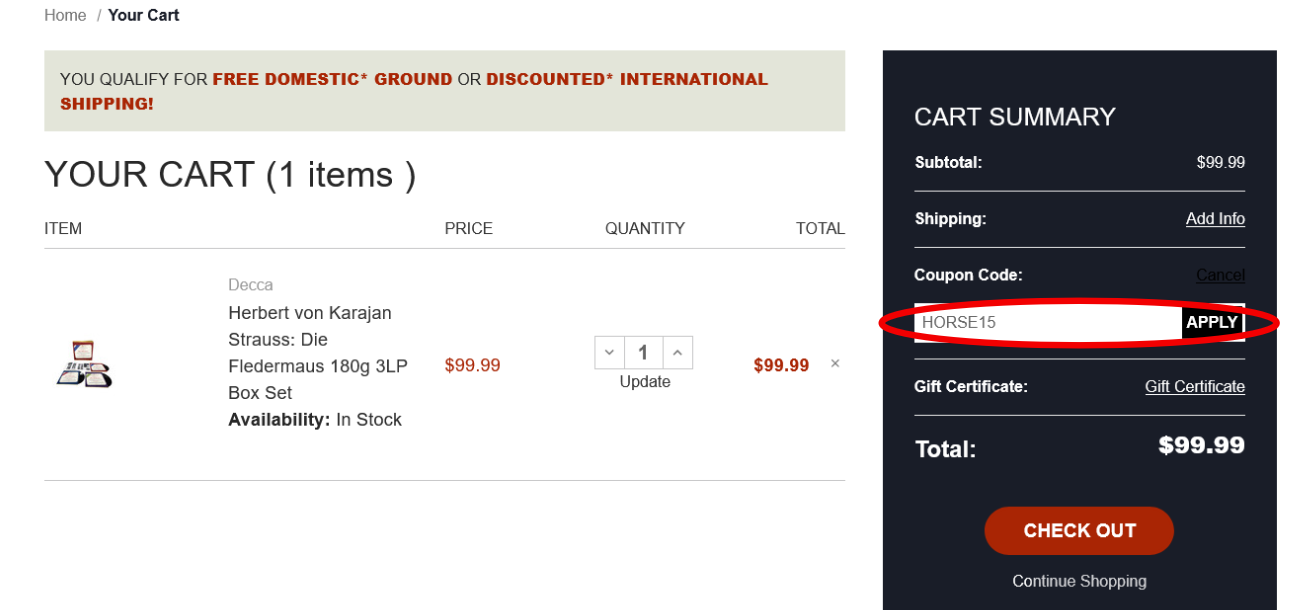Click the quantity decrease arrow
The image size is (1310, 610).
[609, 352]
